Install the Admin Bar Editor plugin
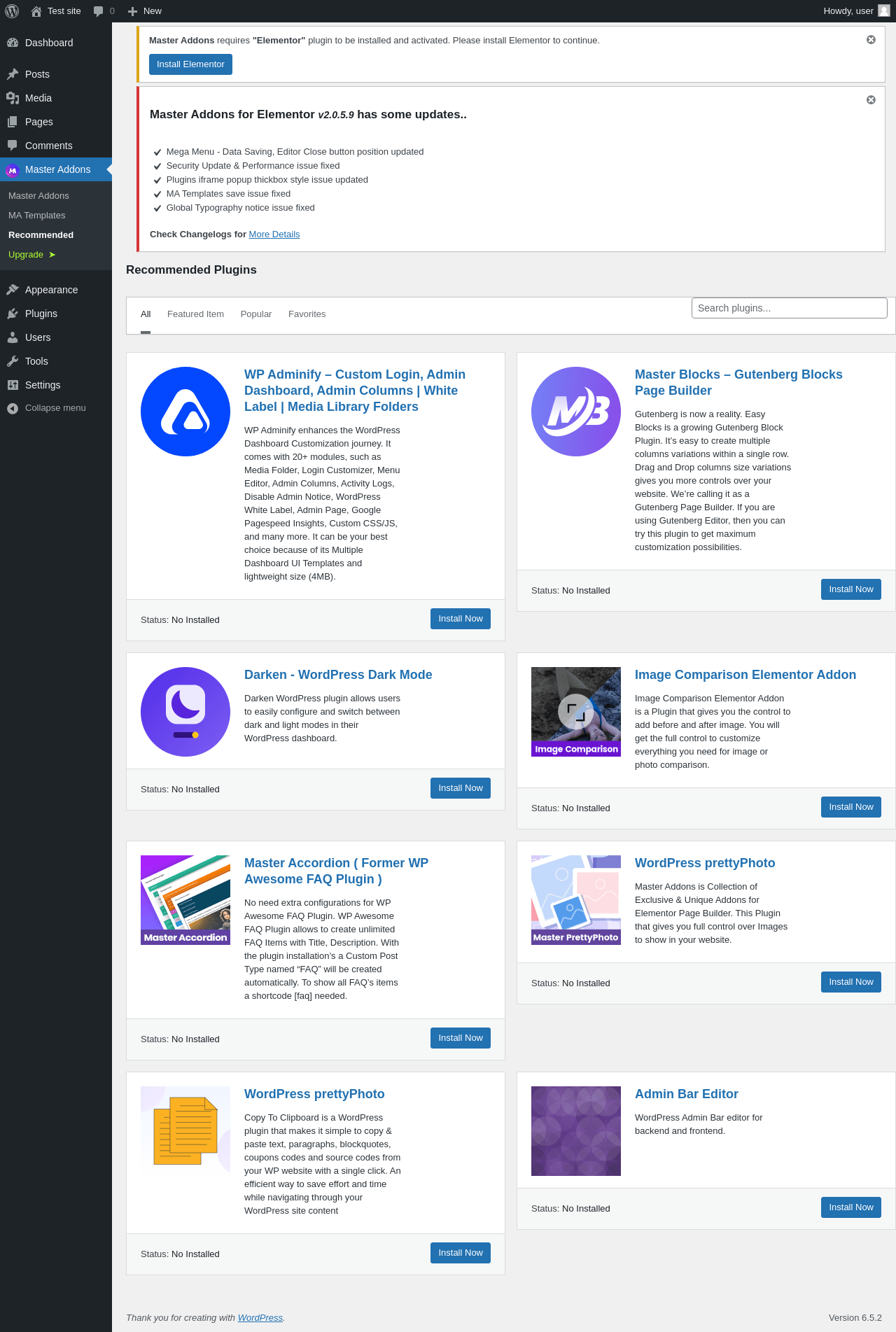 851,1207
